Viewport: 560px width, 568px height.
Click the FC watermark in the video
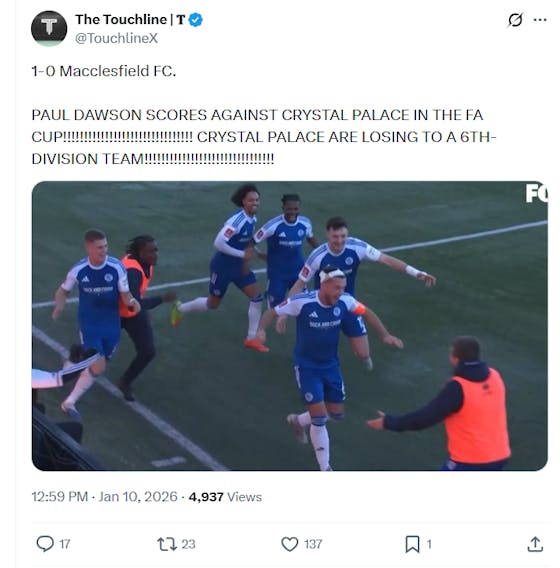click(536, 193)
